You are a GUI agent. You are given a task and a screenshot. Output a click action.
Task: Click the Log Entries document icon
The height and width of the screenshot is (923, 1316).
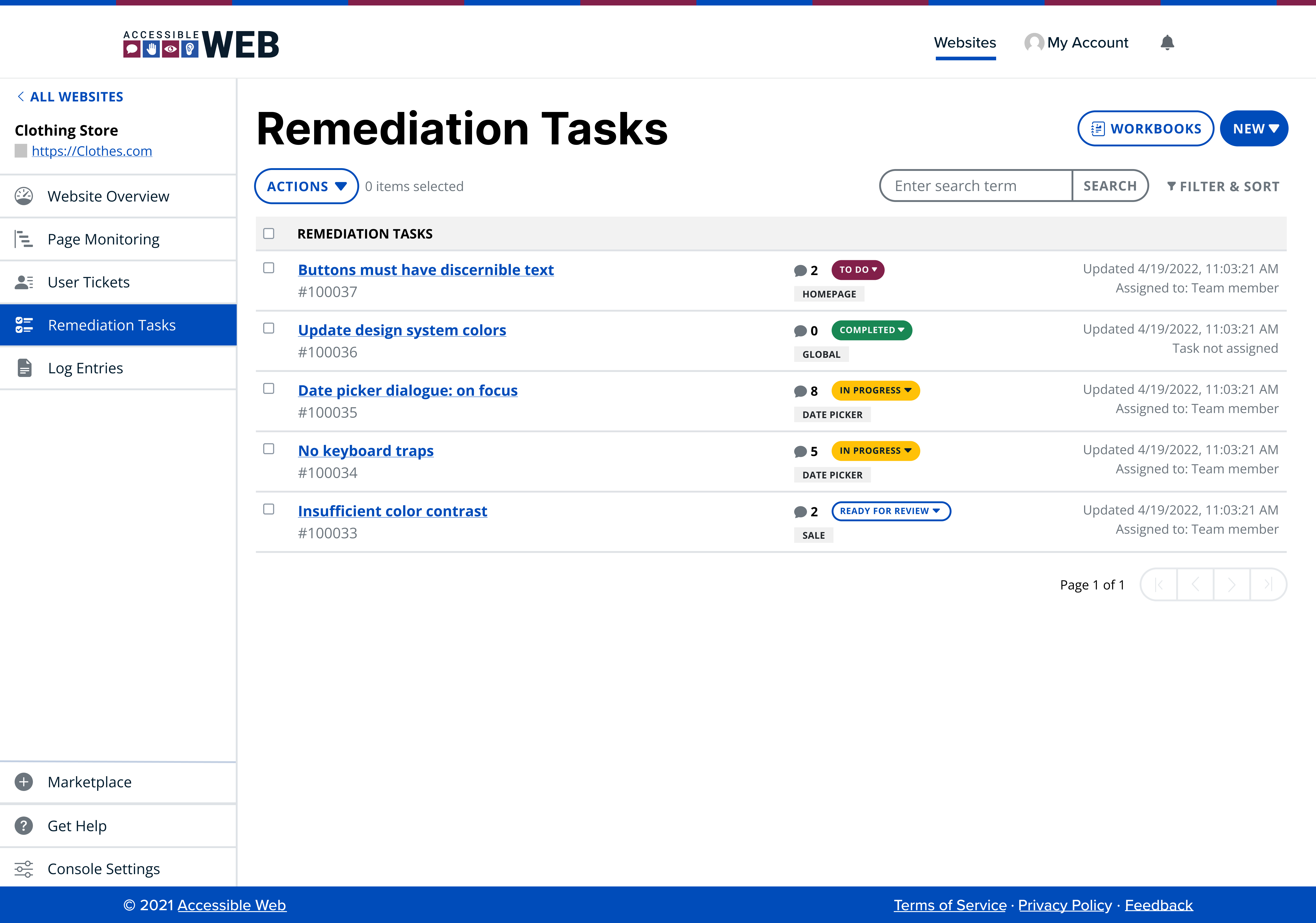pyautogui.click(x=25, y=368)
